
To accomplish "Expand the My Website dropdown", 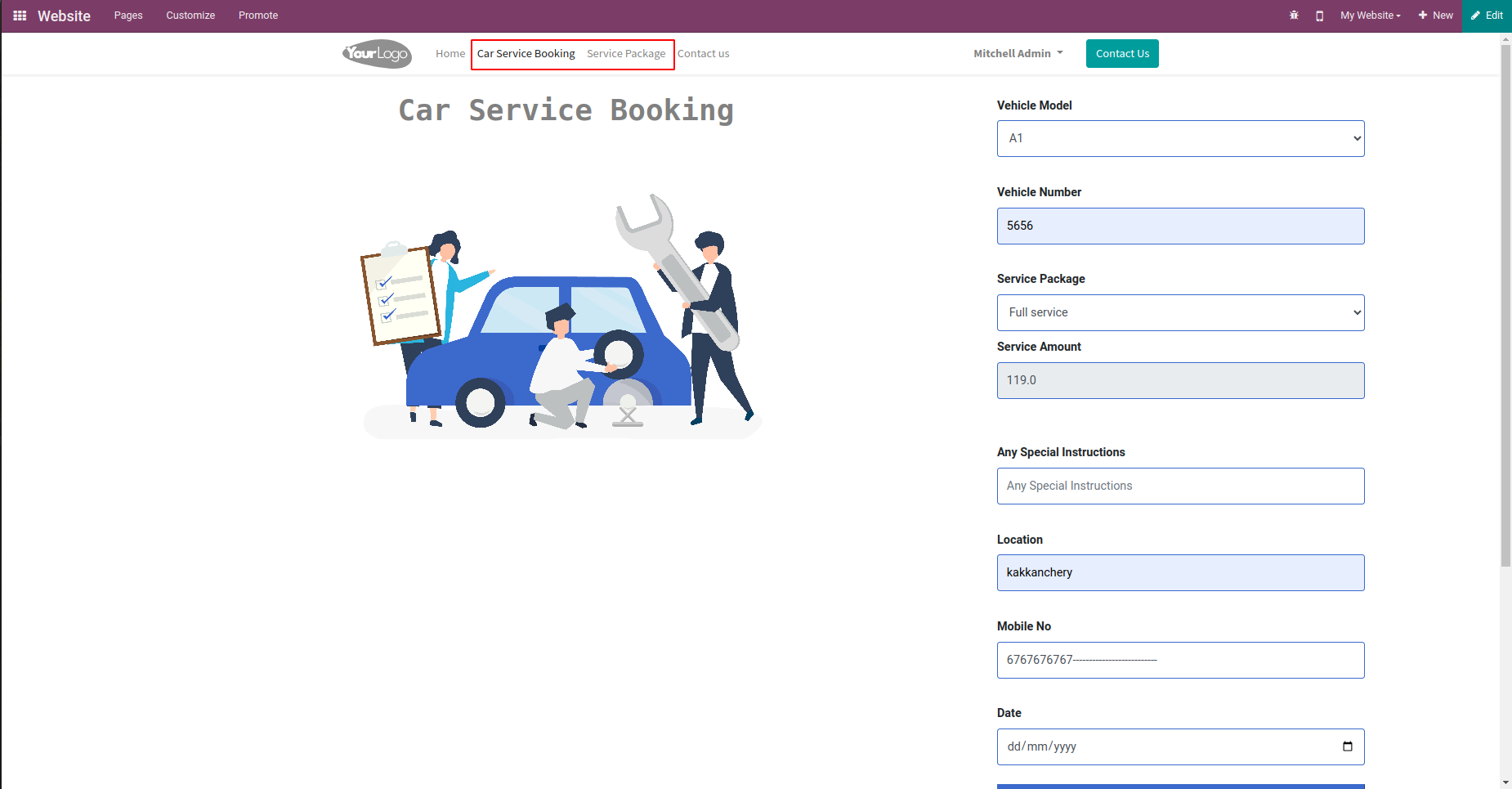I will tap(1370, 16).
